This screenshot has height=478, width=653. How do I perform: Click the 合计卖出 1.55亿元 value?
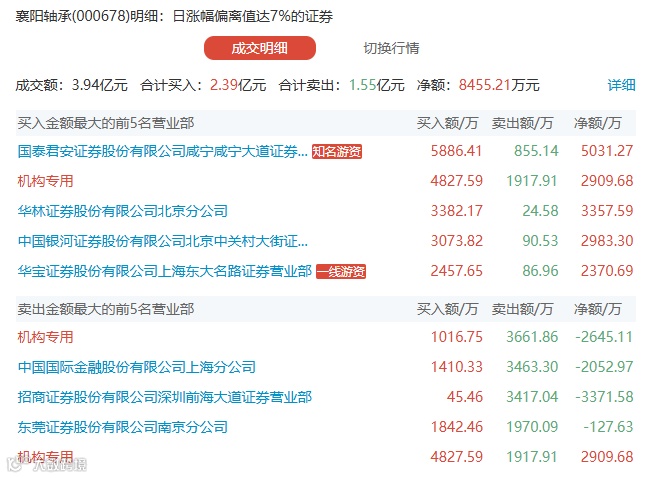pos(376,85)
